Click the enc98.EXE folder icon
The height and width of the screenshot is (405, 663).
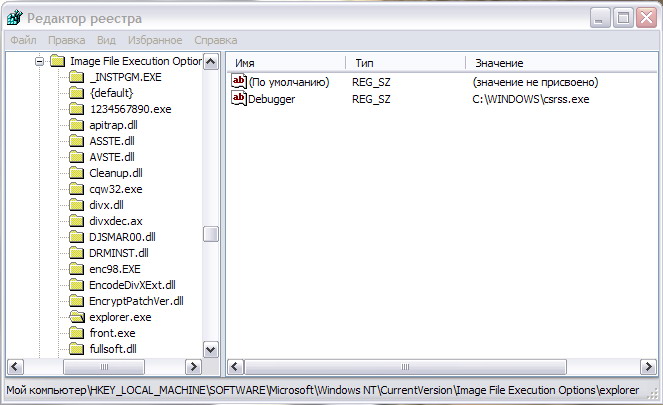[x=77, y=269]
